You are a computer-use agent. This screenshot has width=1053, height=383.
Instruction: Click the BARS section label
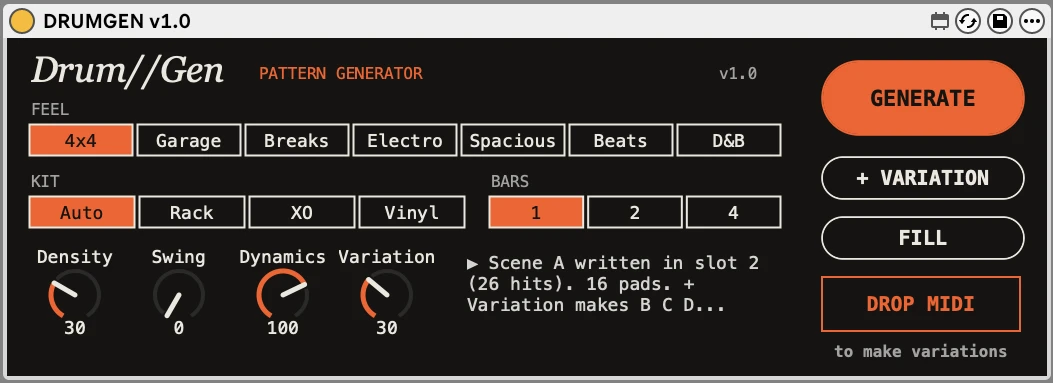pyautogui.click(x=510, y=181)
